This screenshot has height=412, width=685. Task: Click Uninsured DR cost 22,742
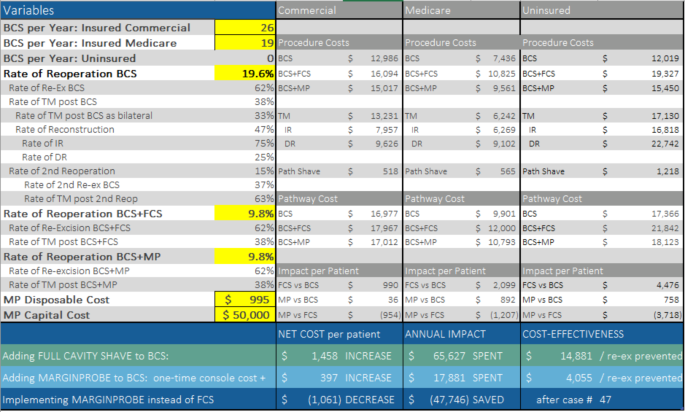(x=665, y=144)
